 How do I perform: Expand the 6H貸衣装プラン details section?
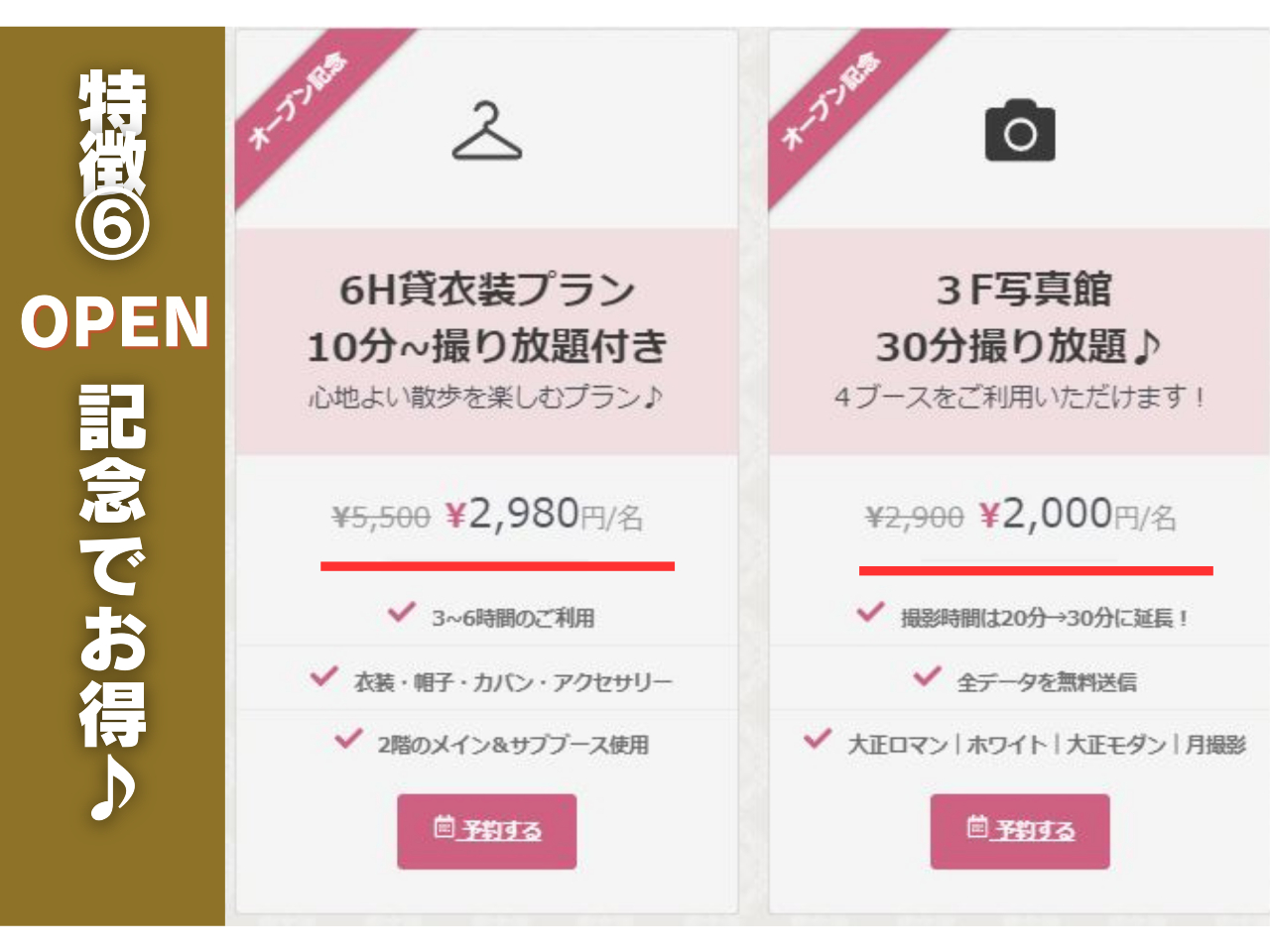click(486, 289)
